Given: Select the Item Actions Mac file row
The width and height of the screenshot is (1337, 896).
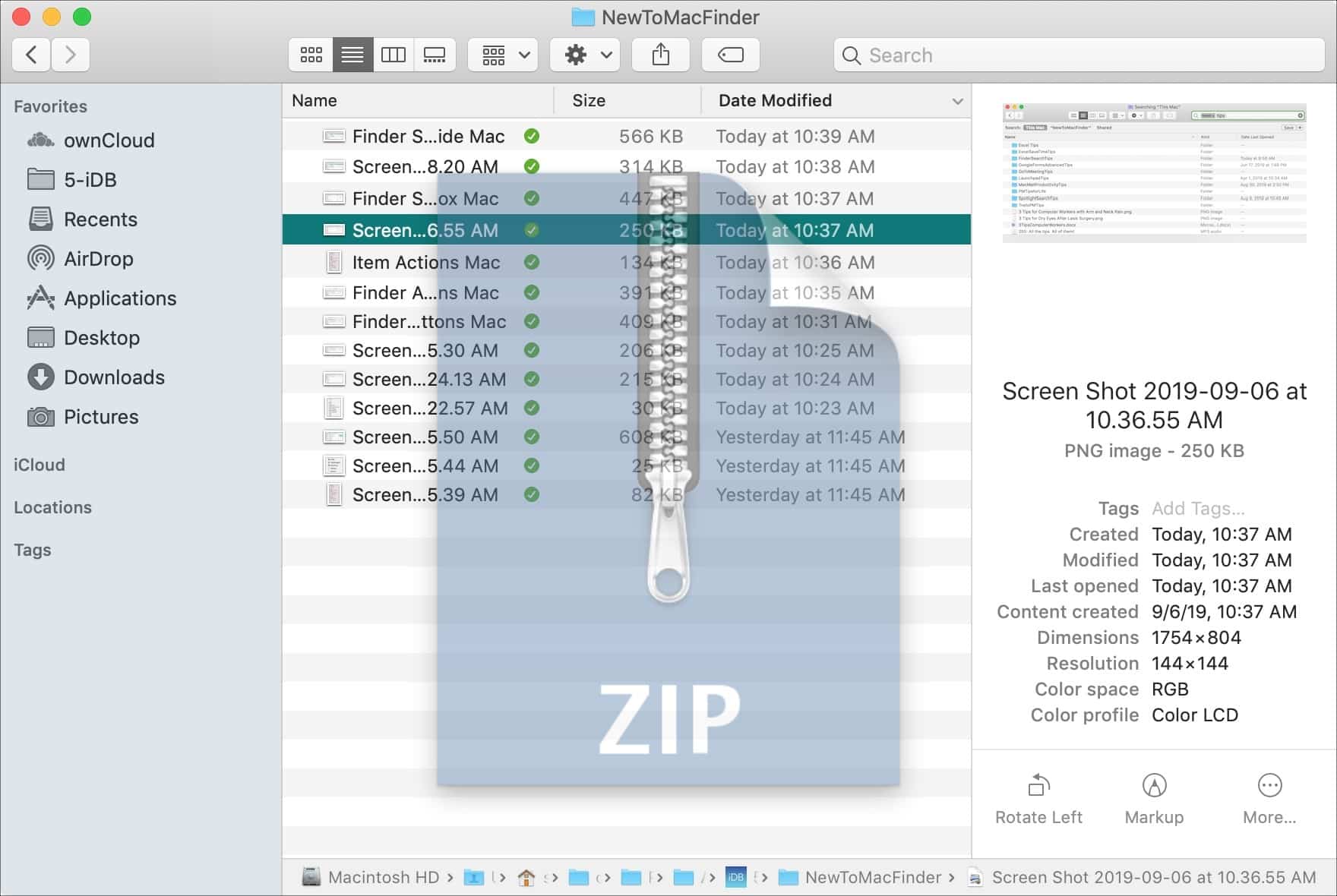Looking at the screenshot, I should pos(426,263).
